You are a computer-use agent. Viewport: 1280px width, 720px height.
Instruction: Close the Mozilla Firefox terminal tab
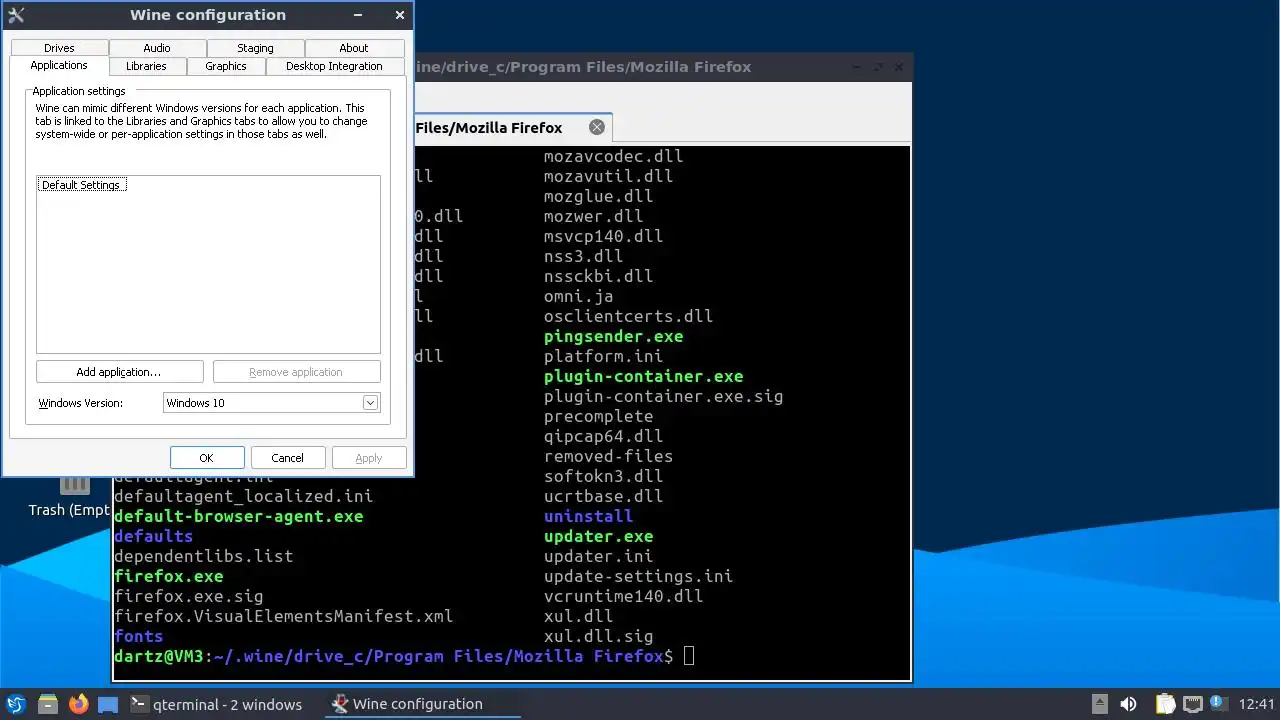click(597, 127)
